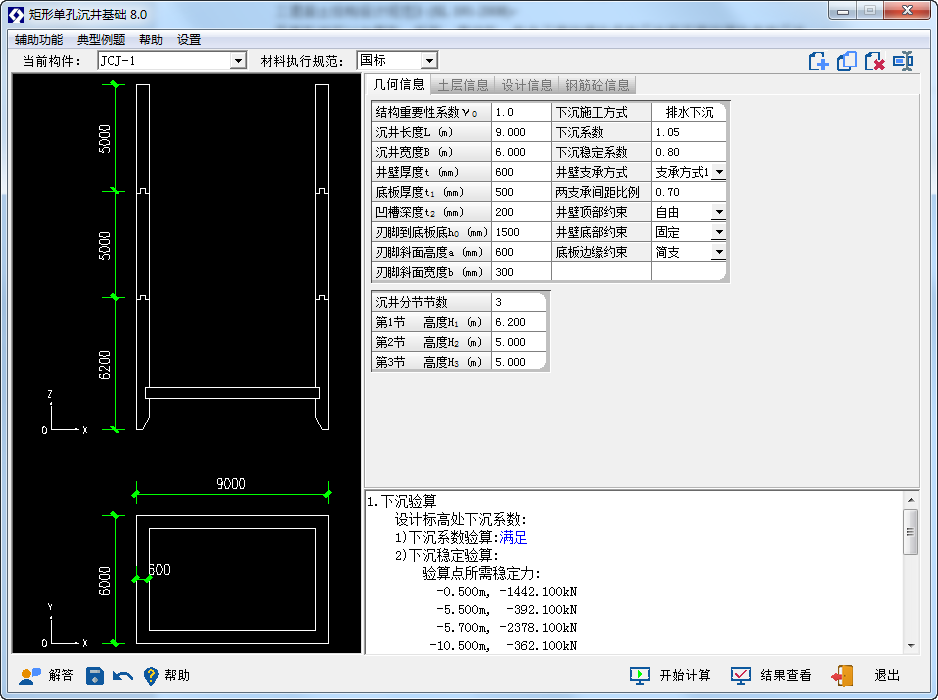This screenshot has height=700, width=938.
Task: Click the 第3节 高度H3 value field
Action: coord(519,362)
